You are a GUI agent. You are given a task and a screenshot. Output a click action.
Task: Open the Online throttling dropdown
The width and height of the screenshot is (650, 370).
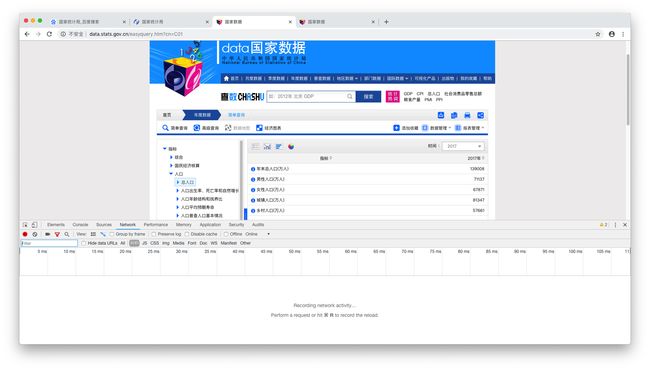[257, 234]
